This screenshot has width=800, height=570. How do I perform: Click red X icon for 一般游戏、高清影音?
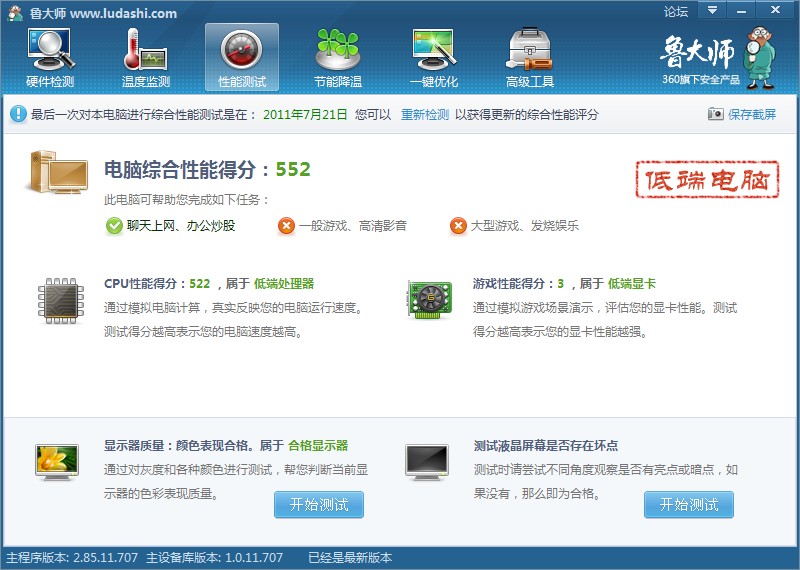pyautogui.click(x=286, y=226)
